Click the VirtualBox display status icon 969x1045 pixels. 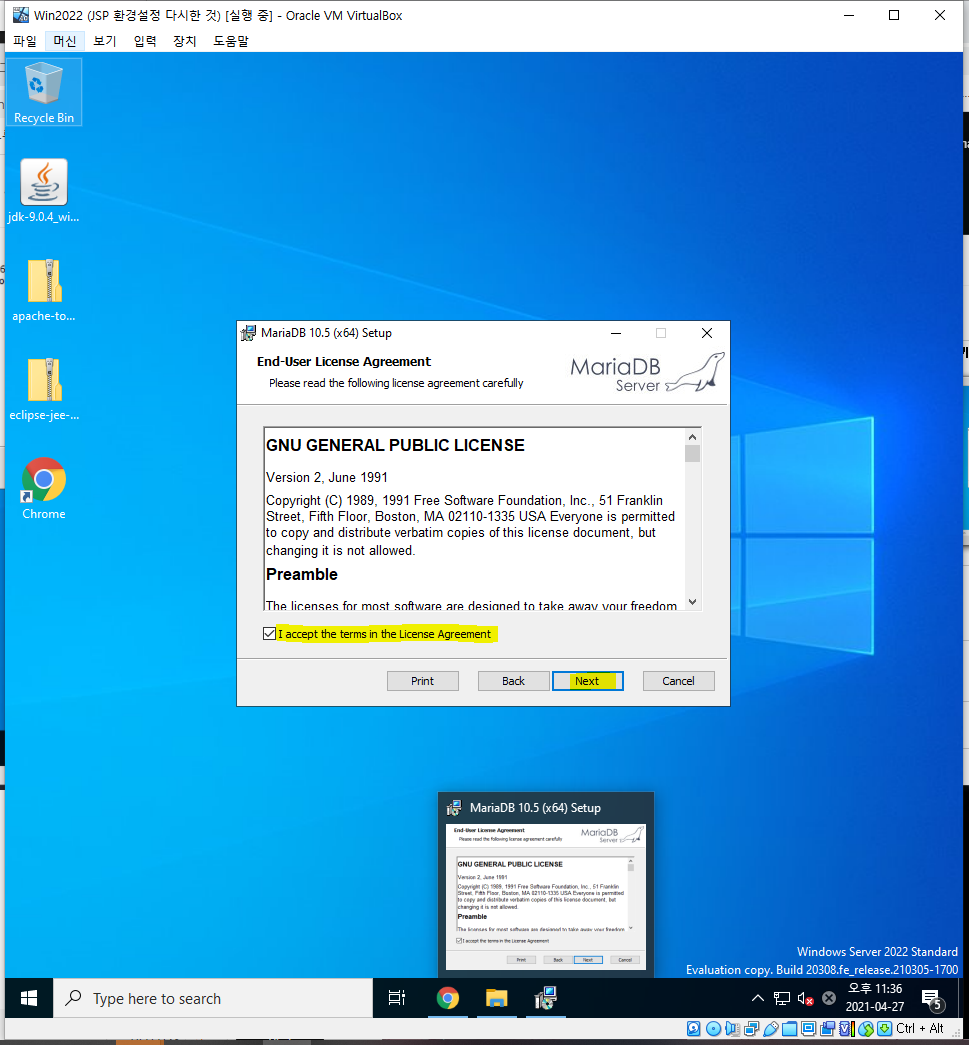(x=808, y=1028)
